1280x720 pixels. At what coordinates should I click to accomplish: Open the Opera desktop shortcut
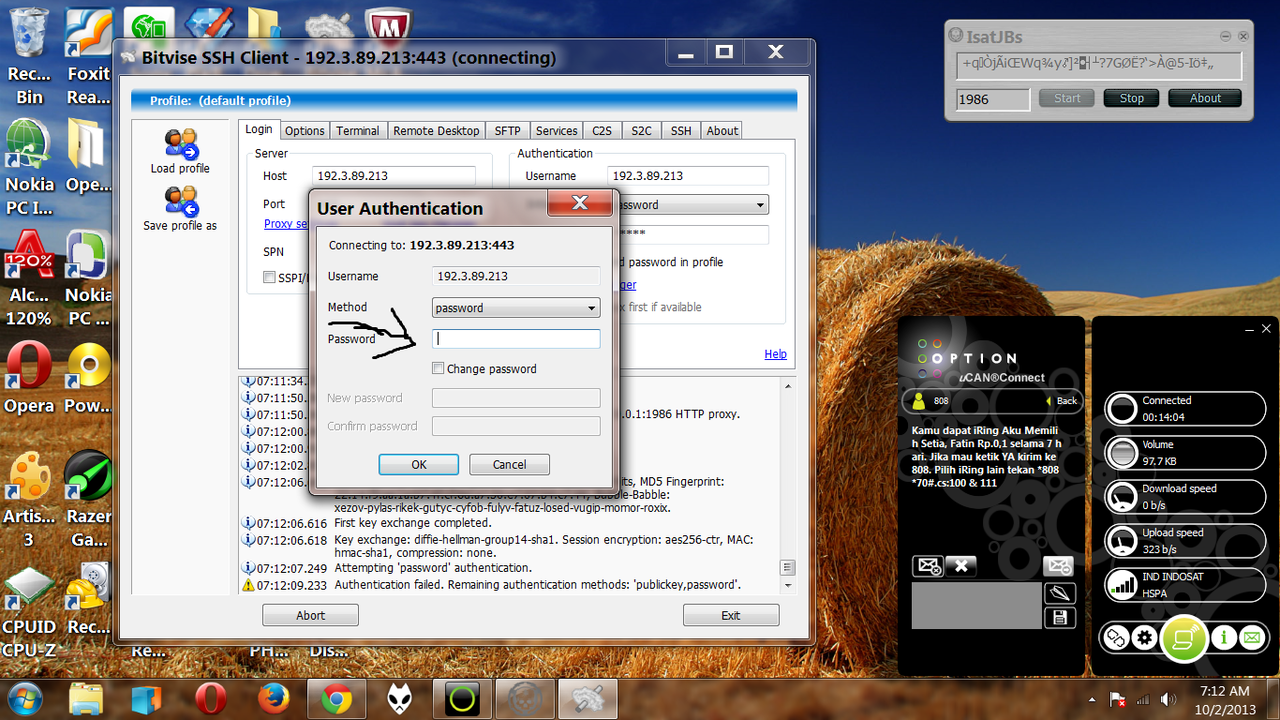[29, 378]
